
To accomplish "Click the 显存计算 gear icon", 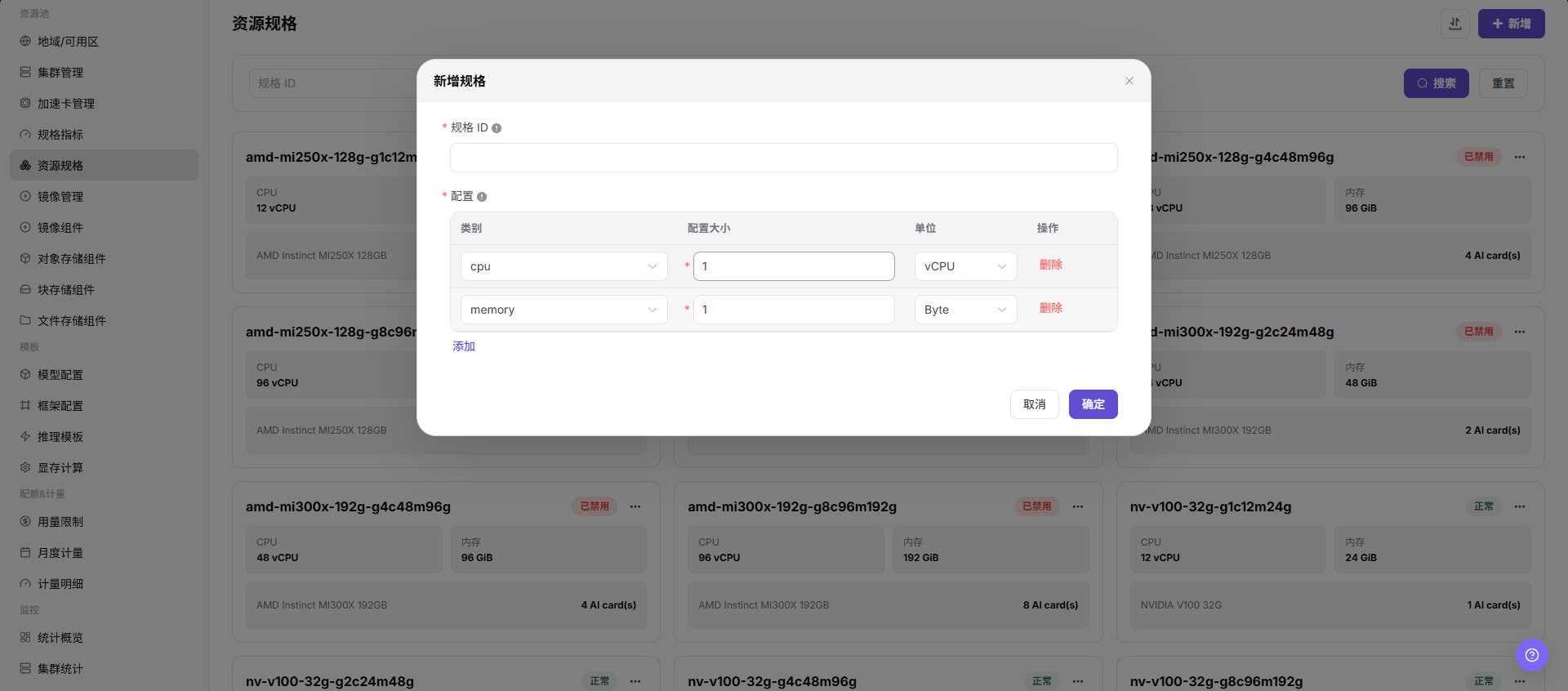I will [25, 467].
